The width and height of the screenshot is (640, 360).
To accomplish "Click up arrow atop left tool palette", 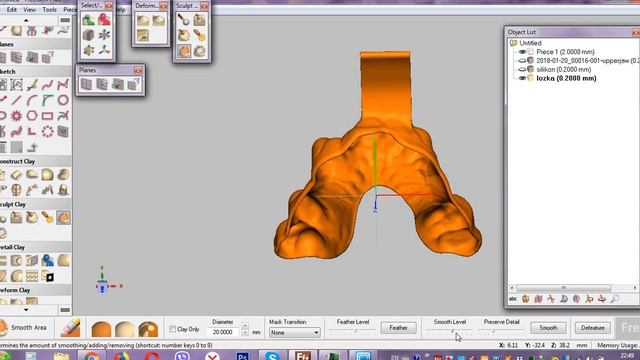I will pos(26,20).
